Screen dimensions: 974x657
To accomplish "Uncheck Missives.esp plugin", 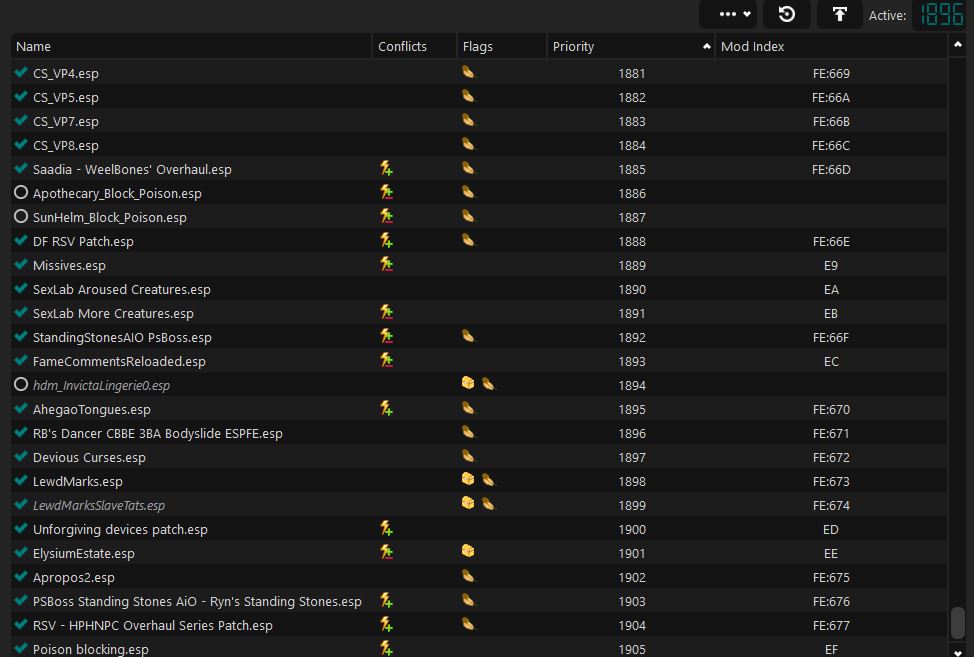I will coord(20,265).
